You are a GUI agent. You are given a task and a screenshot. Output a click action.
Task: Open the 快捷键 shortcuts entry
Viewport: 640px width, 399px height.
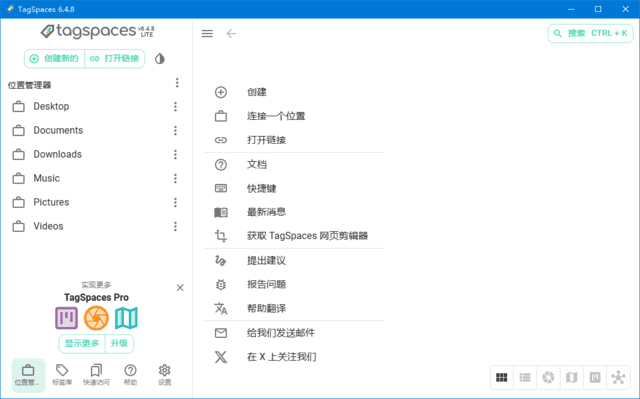[x=294, y=188]
